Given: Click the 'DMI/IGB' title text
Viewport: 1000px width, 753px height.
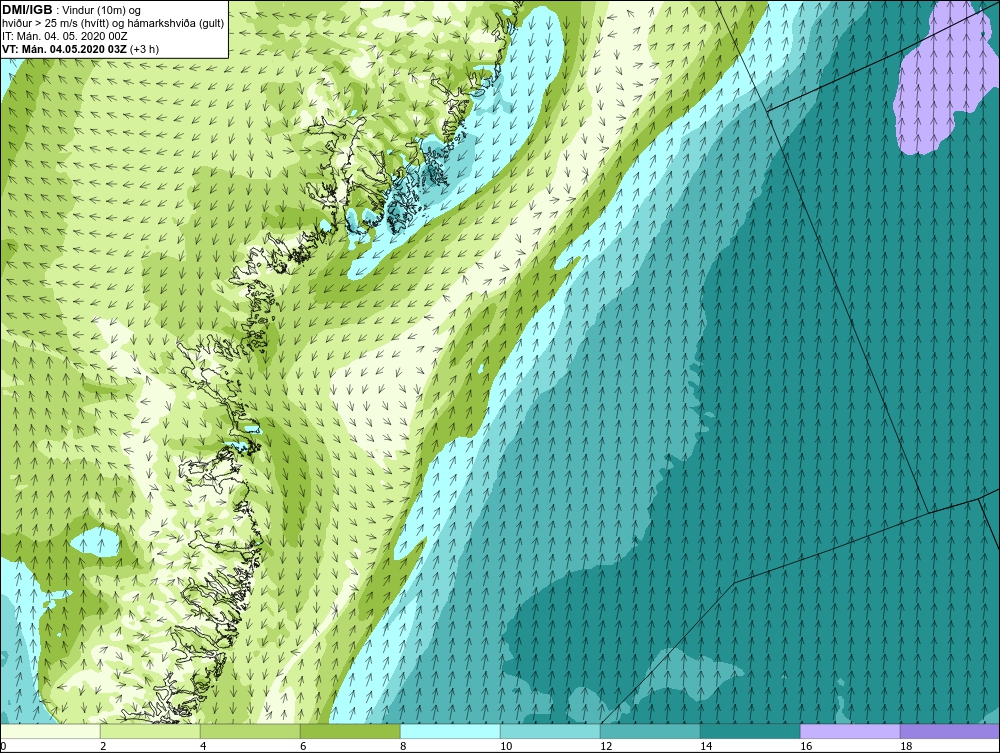Looking at the screenshot, I should 27,10.
